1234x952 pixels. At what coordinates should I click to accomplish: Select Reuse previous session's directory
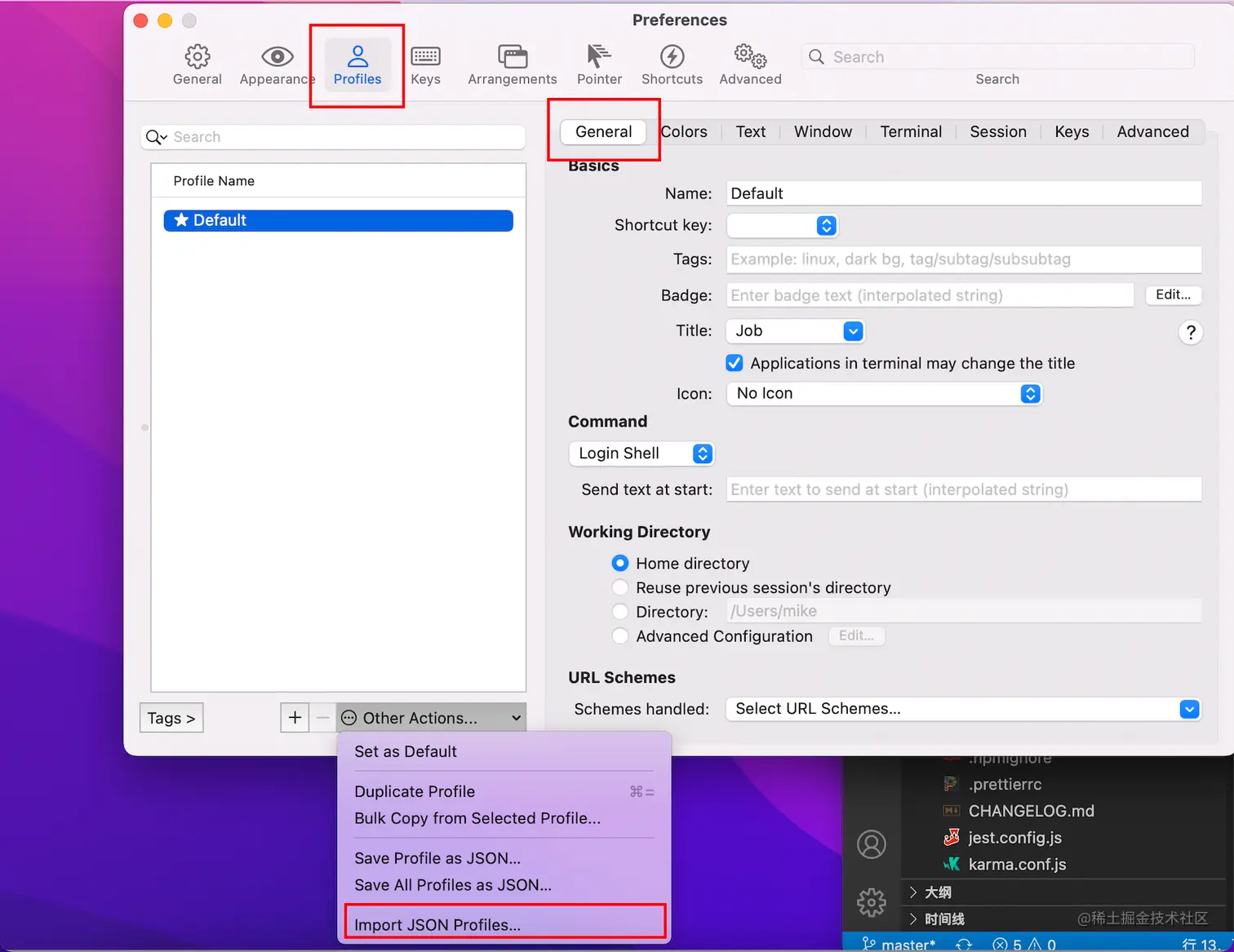pos(620,587)
